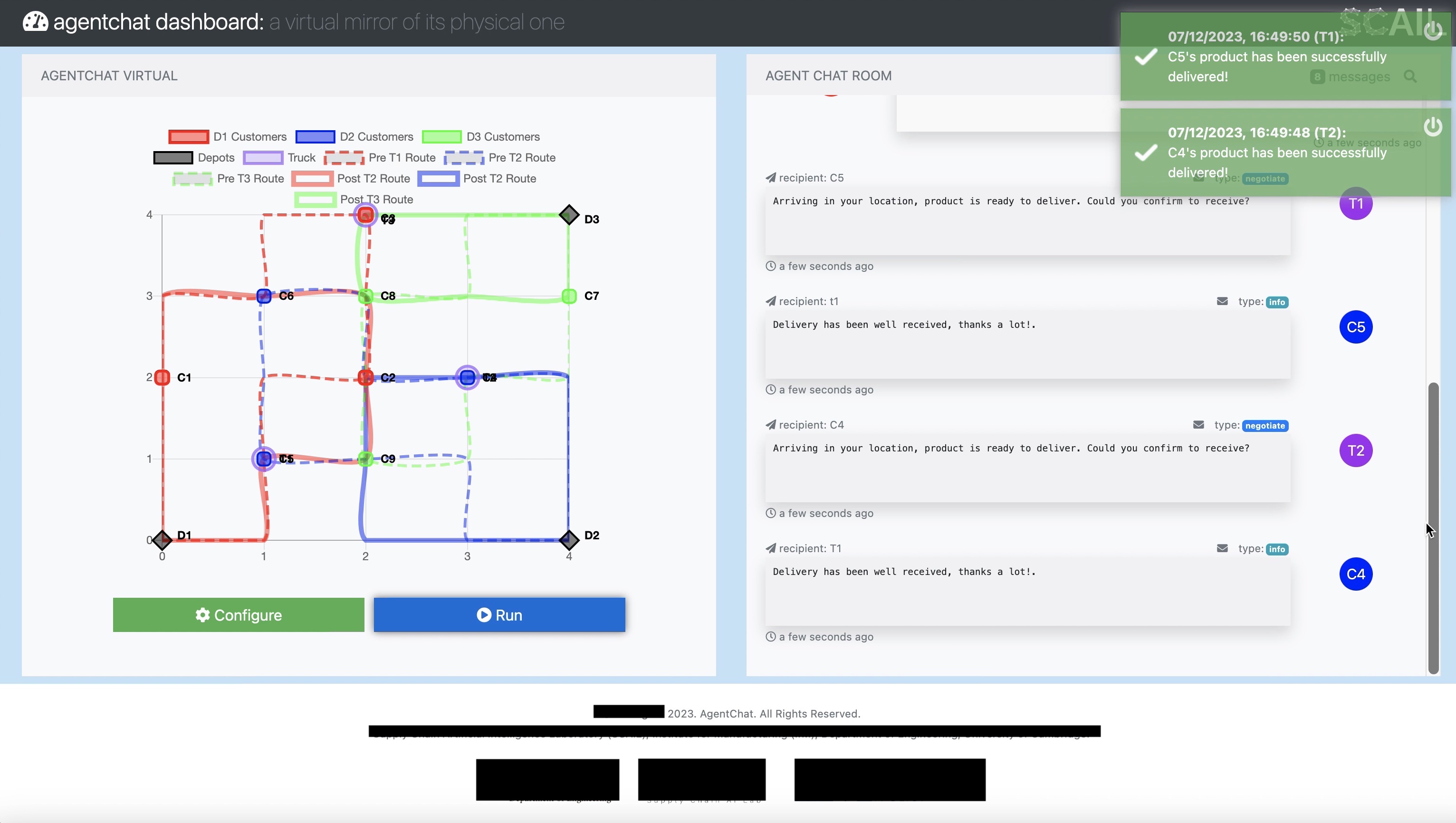Click the info type badge on C4 message
Image resolution: width=1456 pixels, height=823 pixels.
click(1276, 549)
